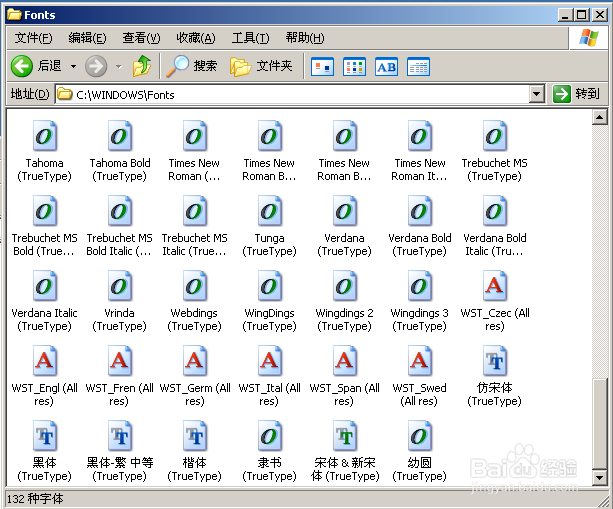Select the Webdings font icon
The image size is (613, 509).
tap(195, 286)
